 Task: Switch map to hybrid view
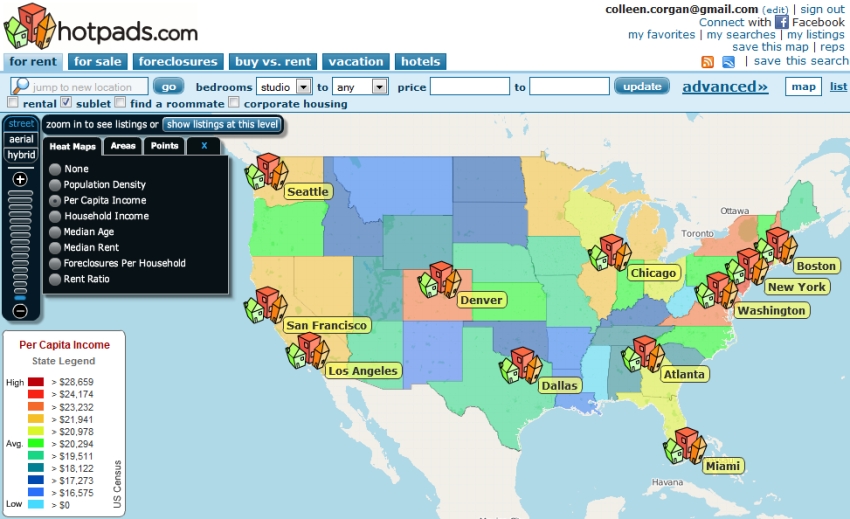point(21,155)
